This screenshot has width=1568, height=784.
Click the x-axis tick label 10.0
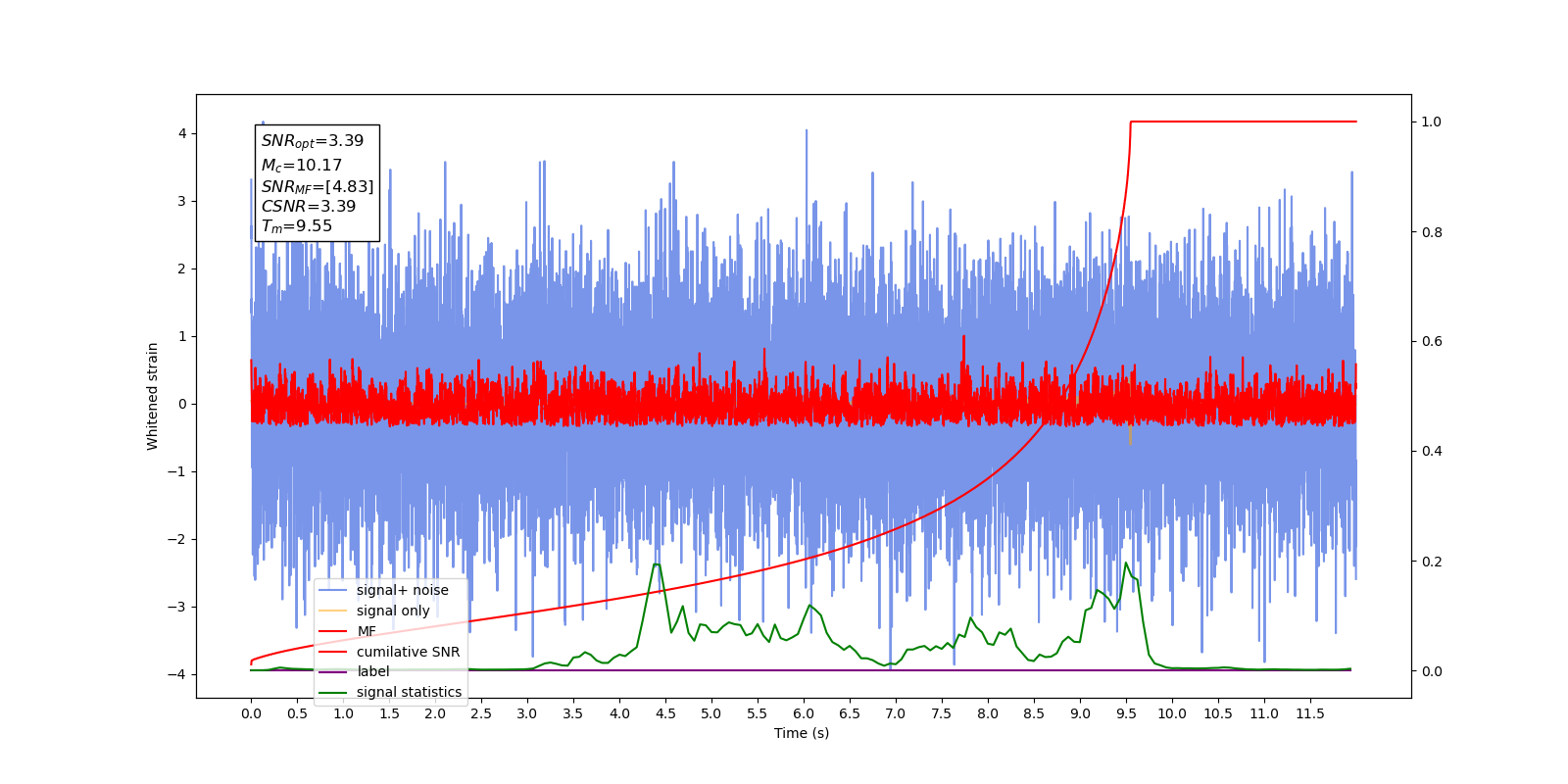click(1172, 713)
